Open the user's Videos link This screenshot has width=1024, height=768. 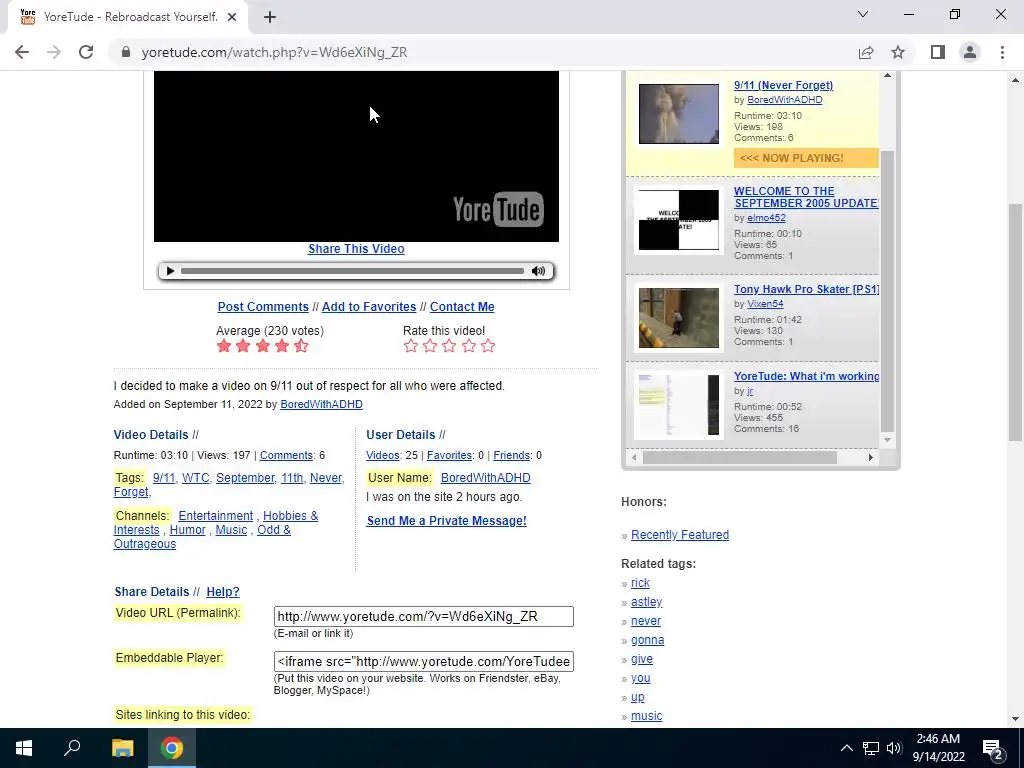click(383, 455)
